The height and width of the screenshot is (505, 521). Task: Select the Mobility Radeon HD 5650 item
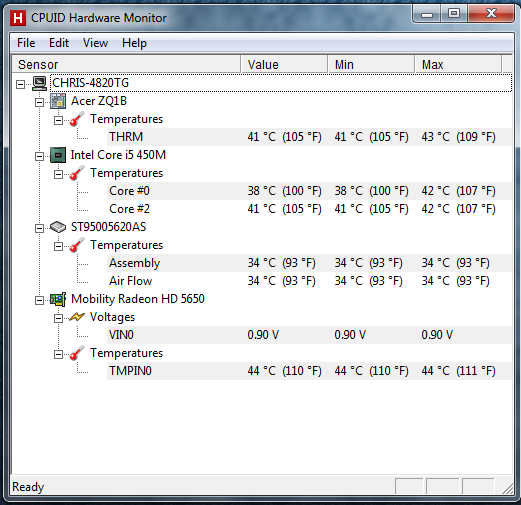pos(138,299)
